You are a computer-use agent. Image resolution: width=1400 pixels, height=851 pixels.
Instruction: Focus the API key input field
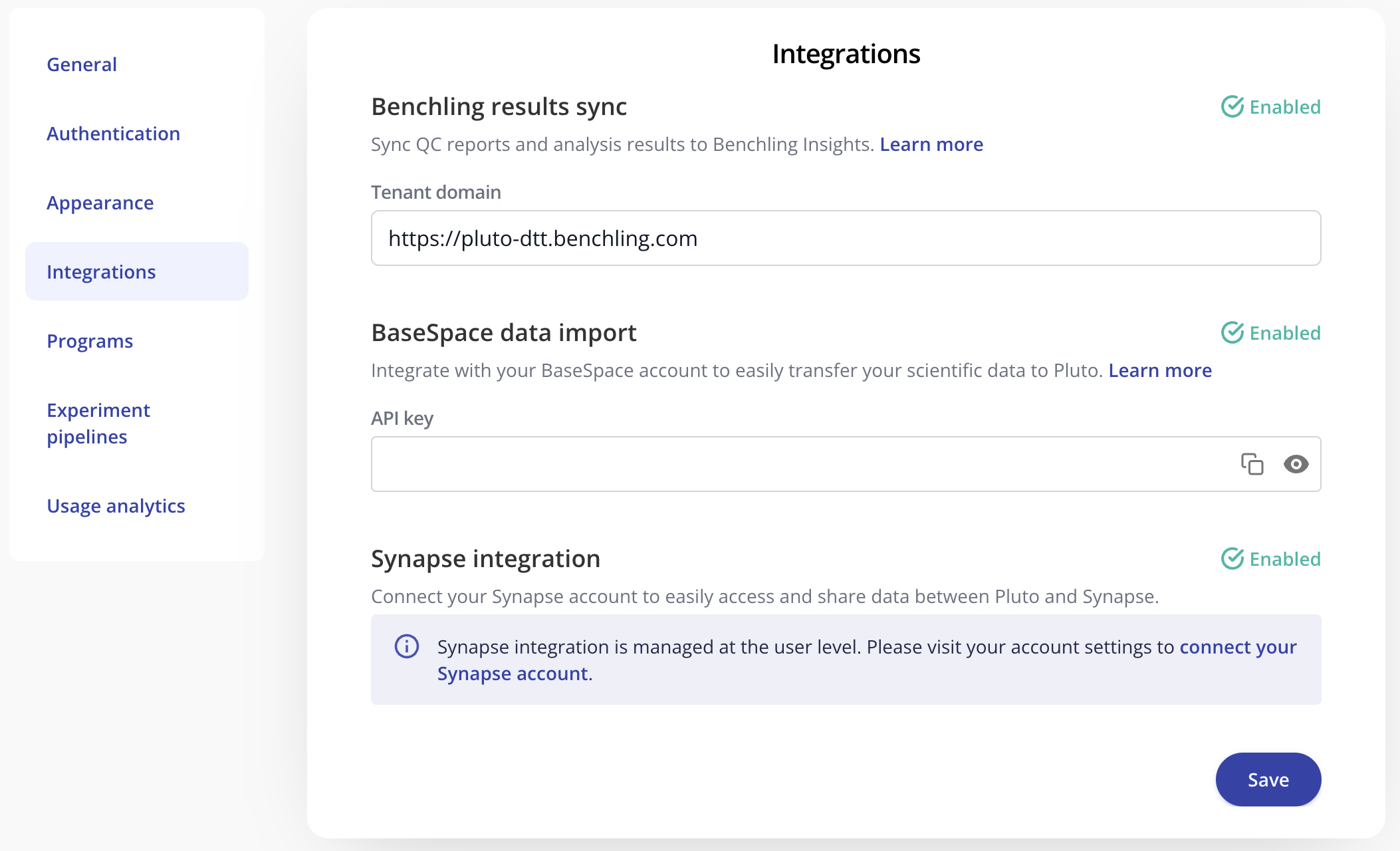(798, 464)
